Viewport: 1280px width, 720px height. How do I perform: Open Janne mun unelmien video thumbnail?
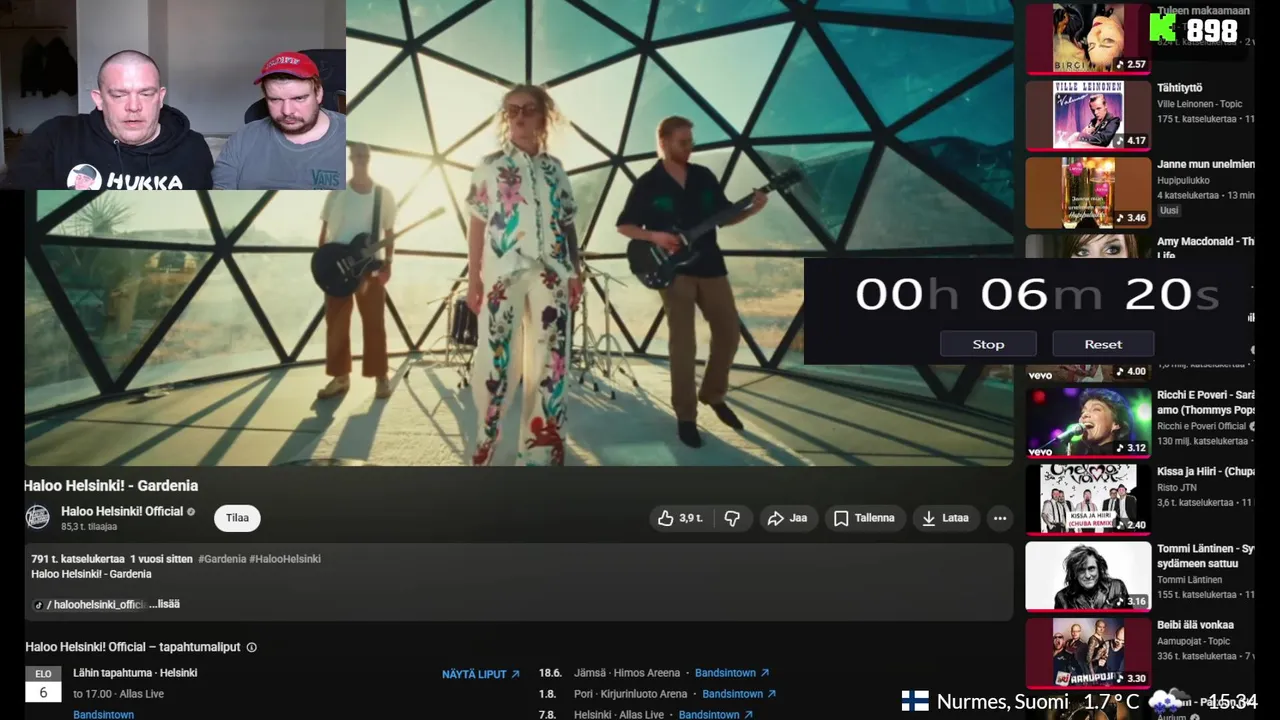coord(1088,192)
